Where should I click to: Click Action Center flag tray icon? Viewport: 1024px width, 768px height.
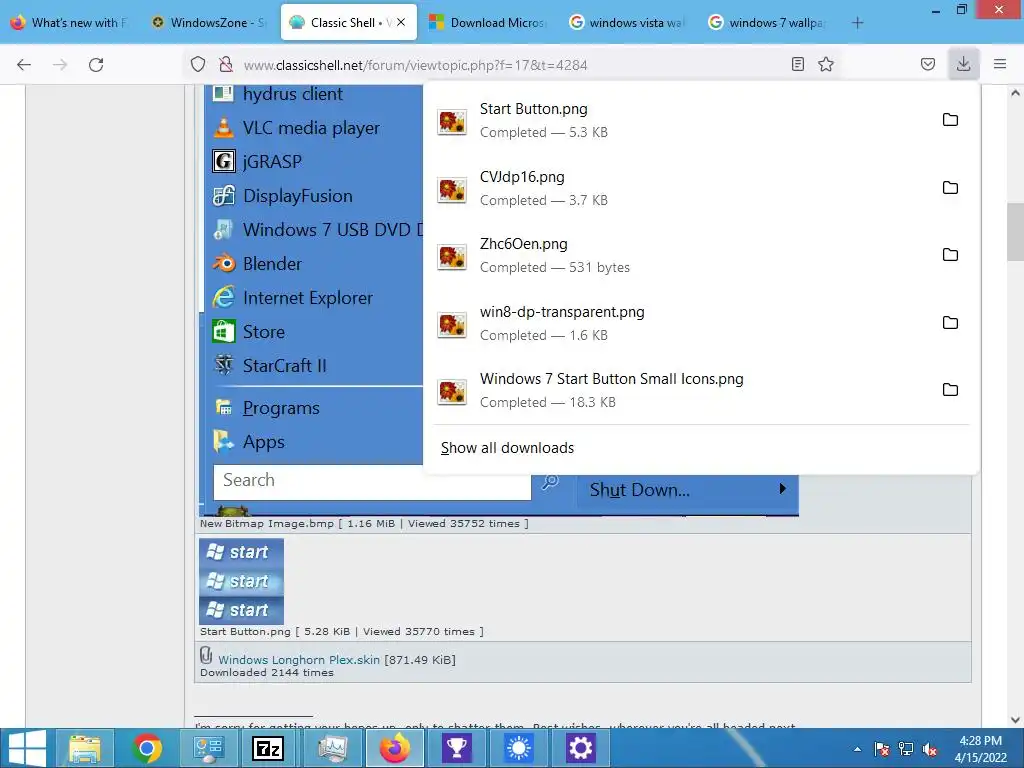(882, 749)
